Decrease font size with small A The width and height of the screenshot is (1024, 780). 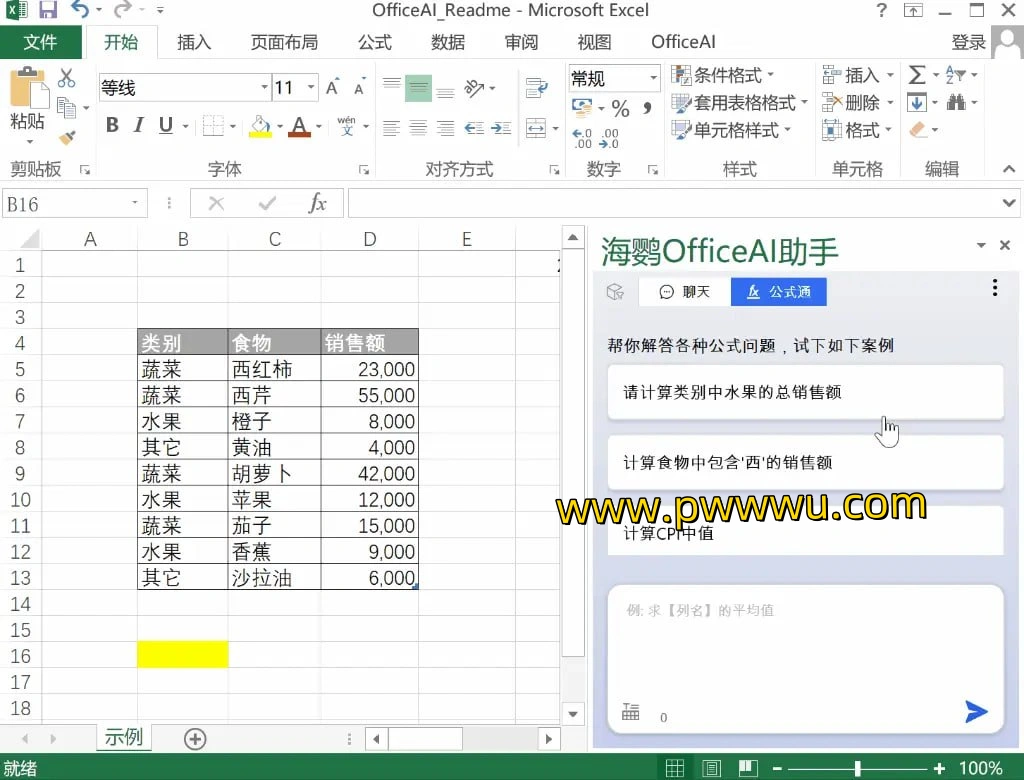point(359,88)
